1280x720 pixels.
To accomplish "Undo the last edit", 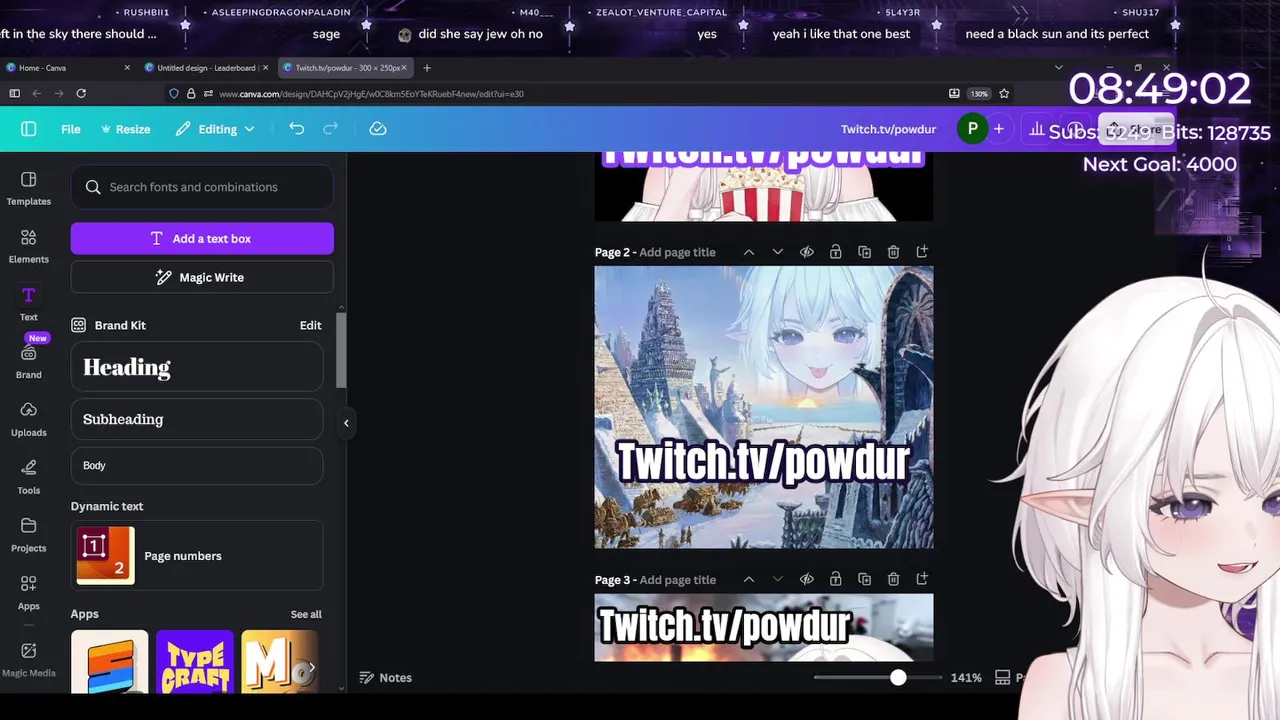I will (296, 129).
